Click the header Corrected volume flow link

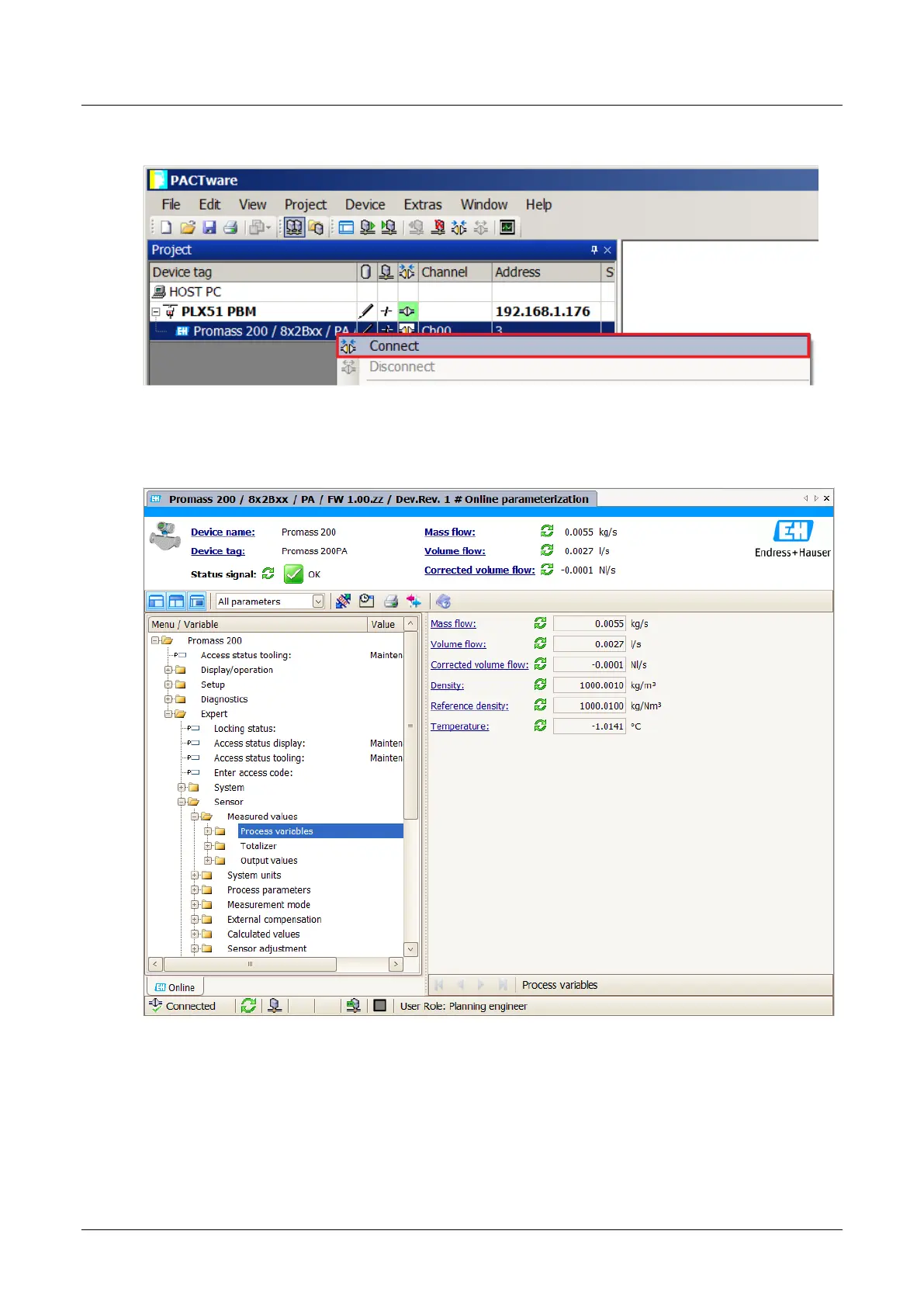coord(479,570)
